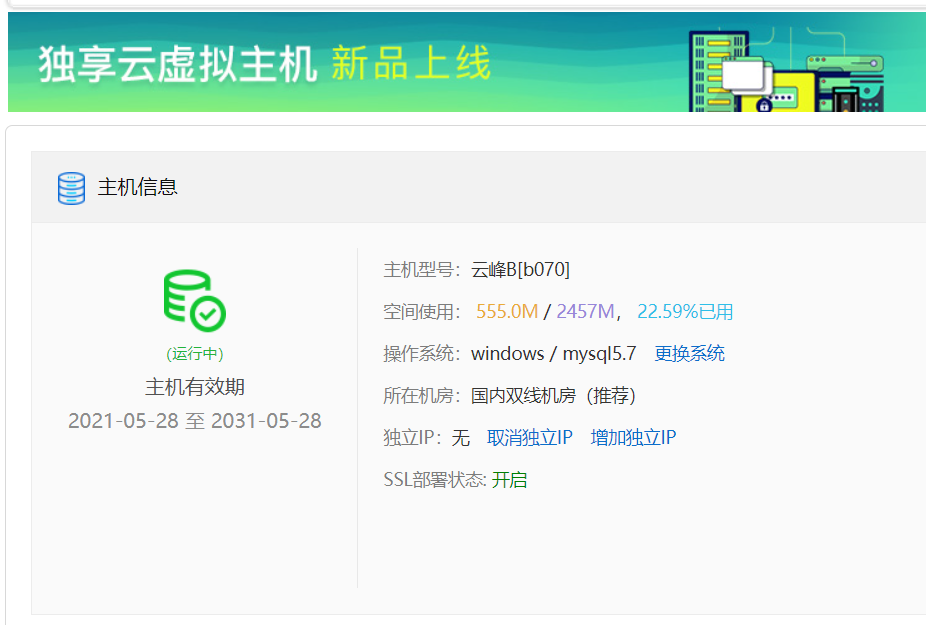Open 更换系统 to change operating system
926x625 pixels.
(x=689, y=353)
